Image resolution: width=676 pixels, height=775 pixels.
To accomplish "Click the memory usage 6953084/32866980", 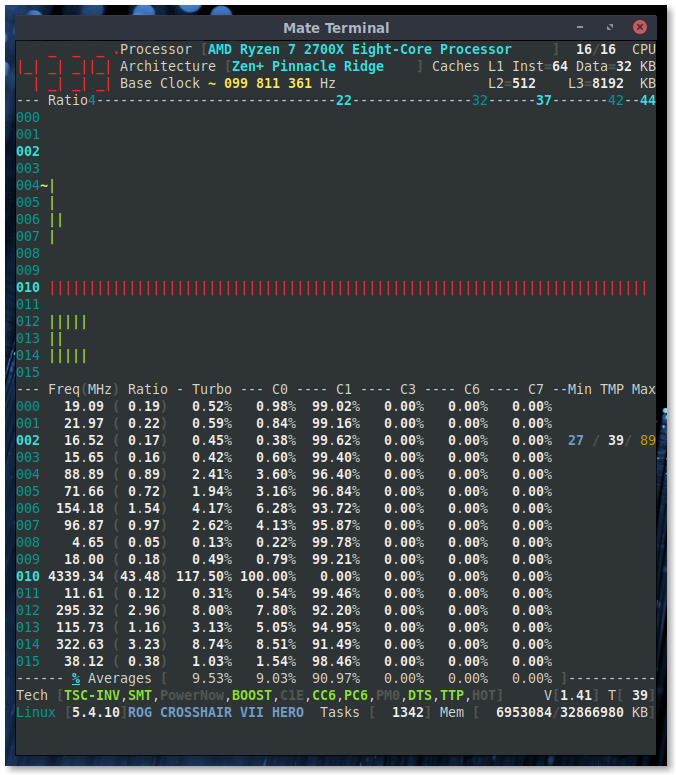I will 559,712.
